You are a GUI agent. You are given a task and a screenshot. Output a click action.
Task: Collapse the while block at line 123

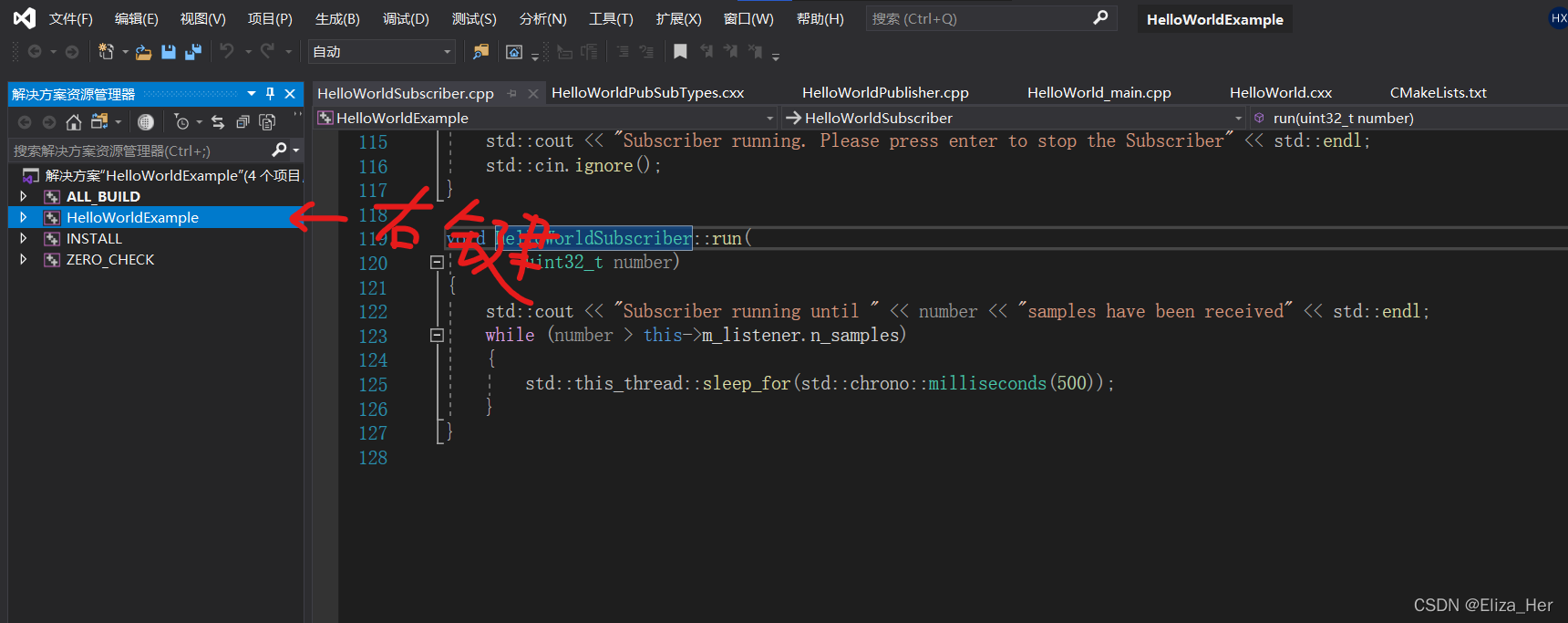pyautogui.click(x=437, y=335)
